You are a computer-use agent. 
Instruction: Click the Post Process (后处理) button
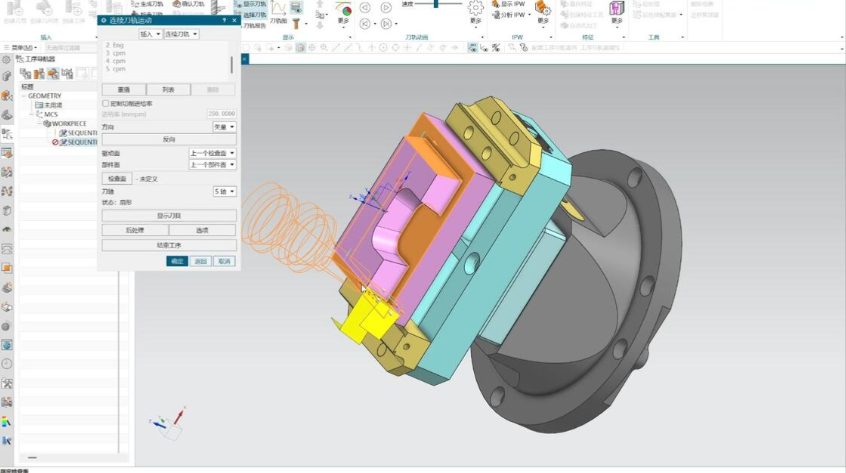click(135, 230)
